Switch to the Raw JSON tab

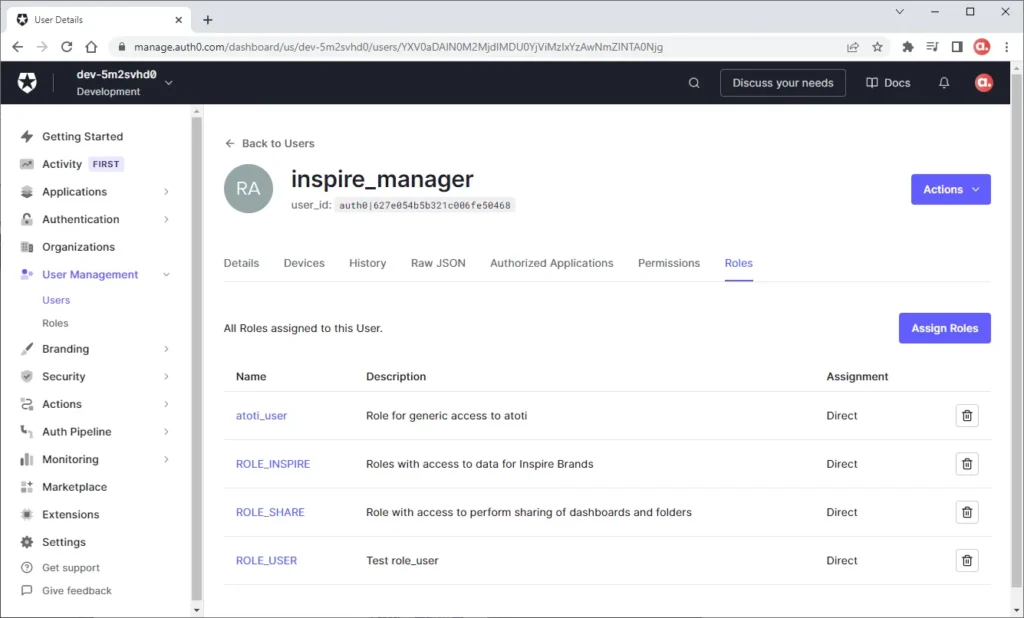click(x=438, y=263)
